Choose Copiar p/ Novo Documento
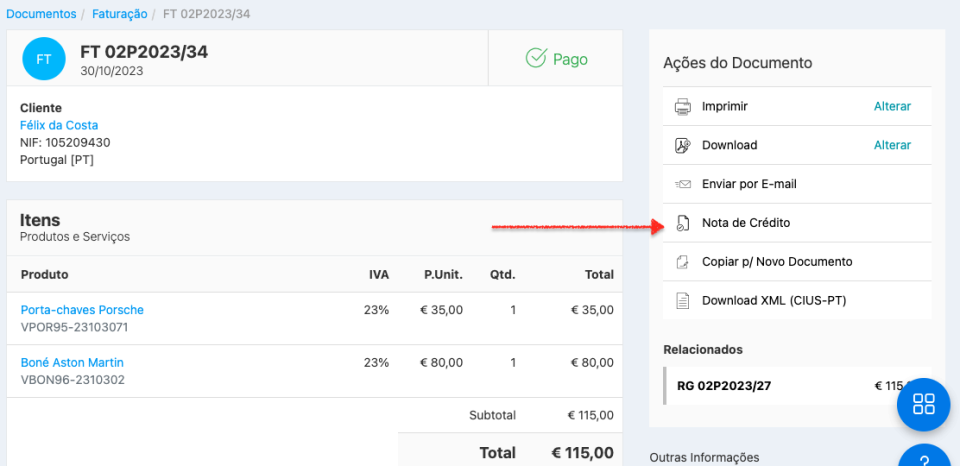 coord(777,262)
